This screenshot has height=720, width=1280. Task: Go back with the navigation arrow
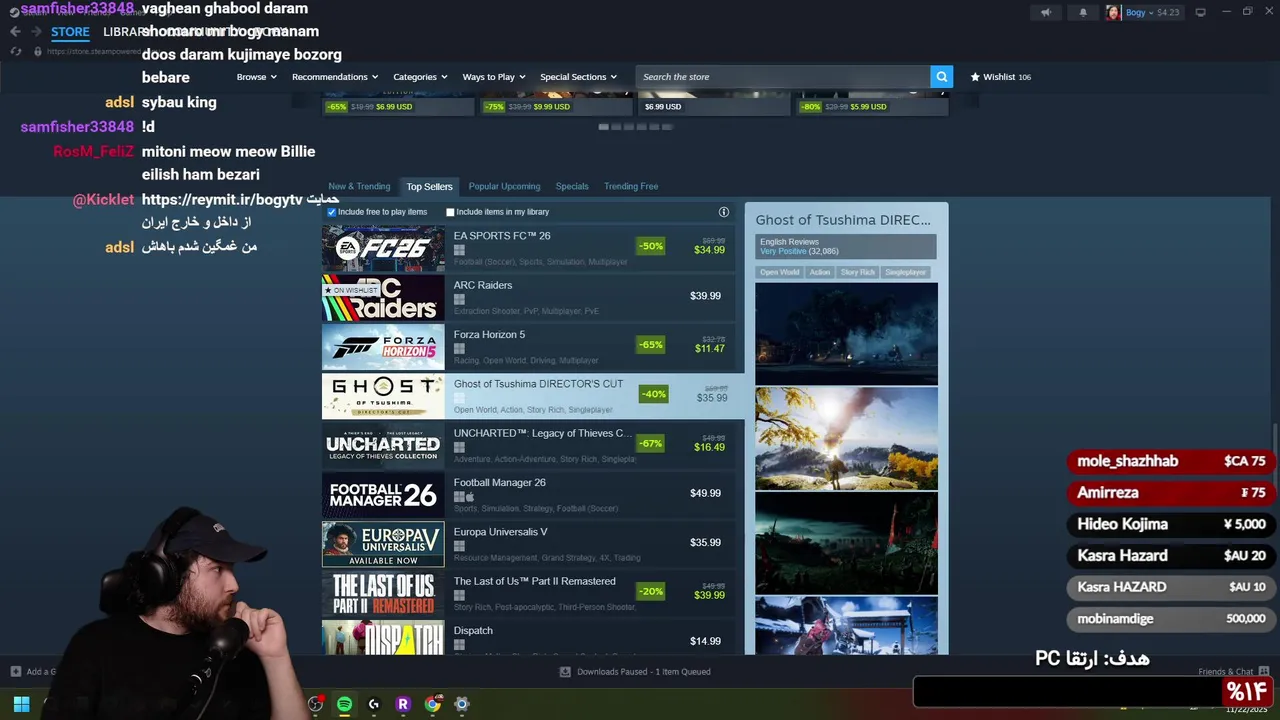[x=15, y=32]
